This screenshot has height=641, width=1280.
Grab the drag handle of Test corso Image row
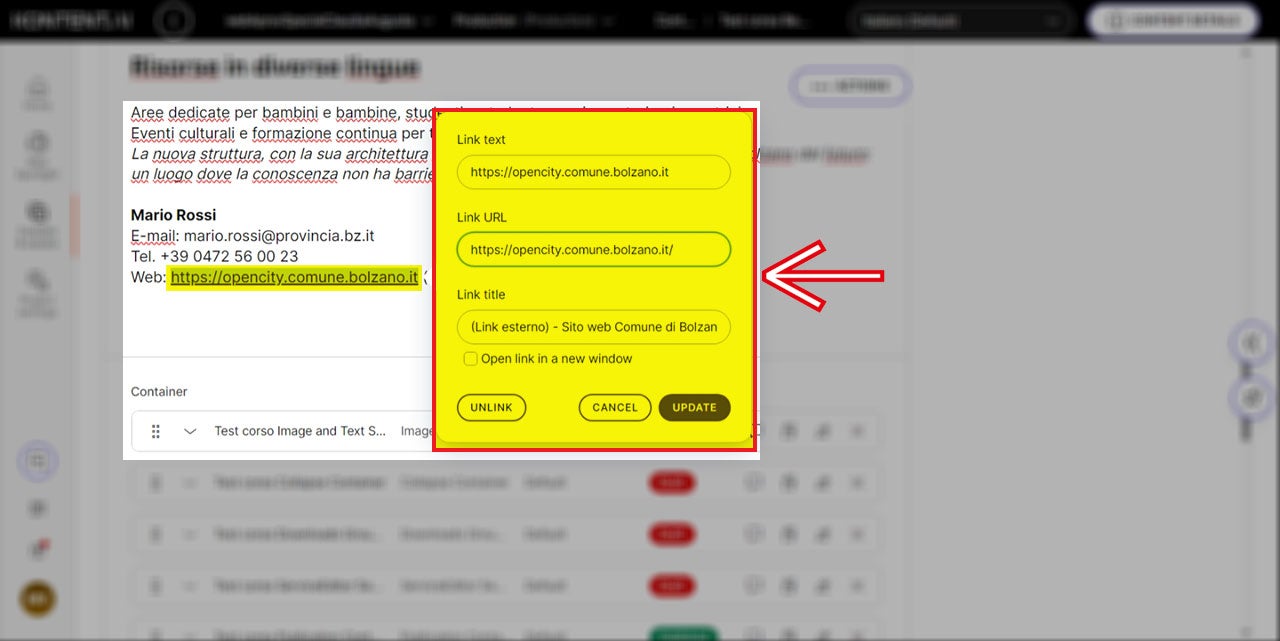pyautogui.click(x=156, y=432)
